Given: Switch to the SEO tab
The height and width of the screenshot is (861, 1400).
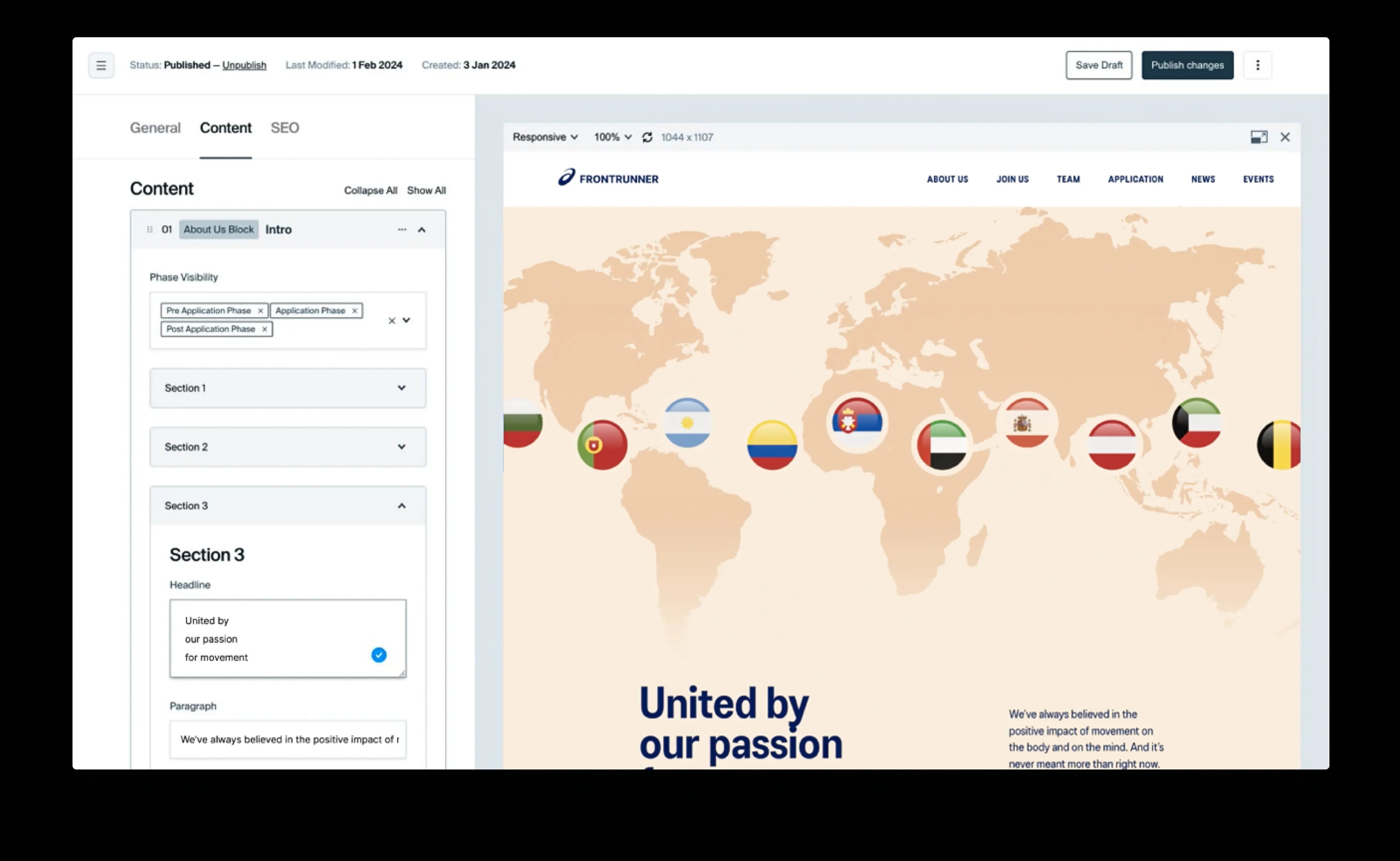Looking at the screenshot, I should tap(285, 128).
